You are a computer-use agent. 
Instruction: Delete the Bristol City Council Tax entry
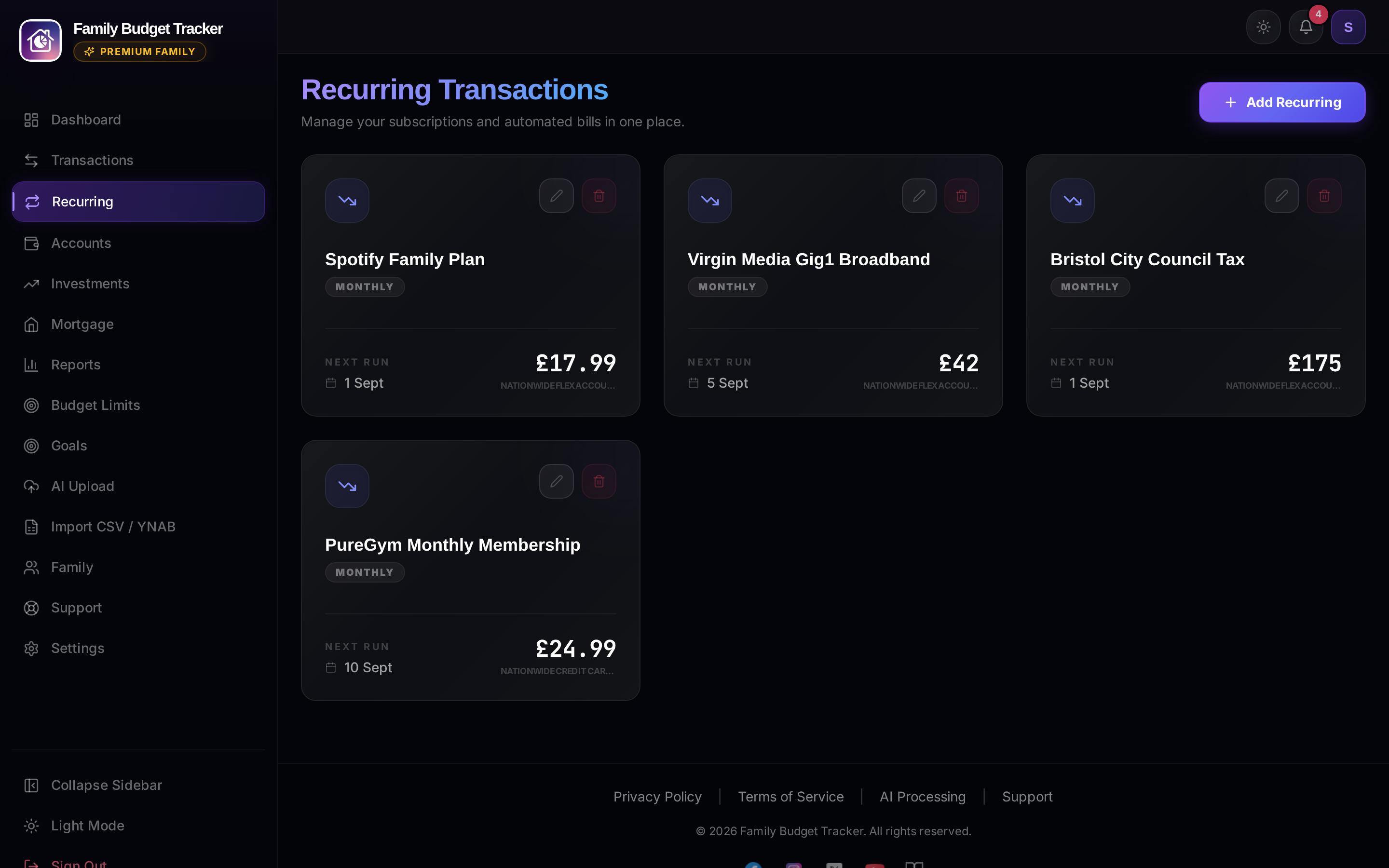(1324, 196)
